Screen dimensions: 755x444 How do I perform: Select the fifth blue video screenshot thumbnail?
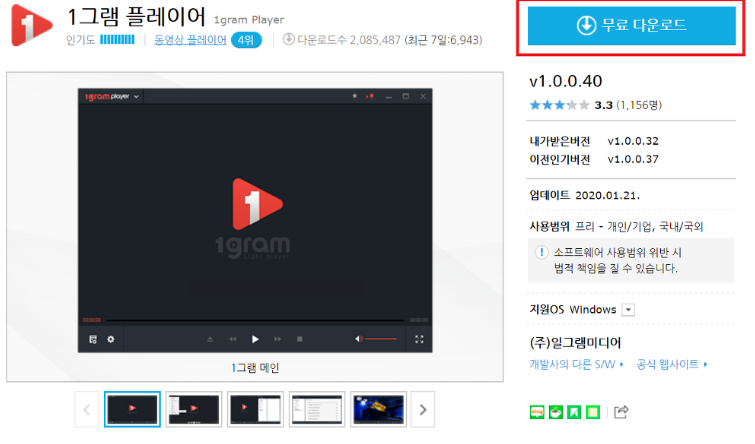pyautogui.click(x=378, y=409)
